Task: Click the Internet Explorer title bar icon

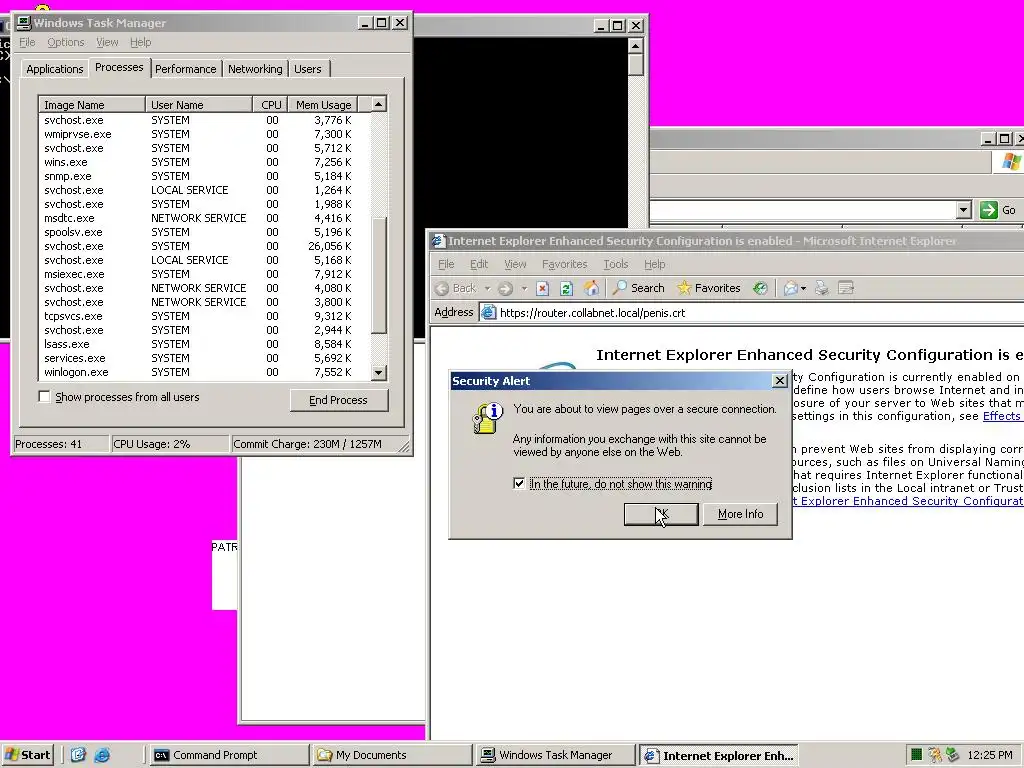Action: click(438, 241)
